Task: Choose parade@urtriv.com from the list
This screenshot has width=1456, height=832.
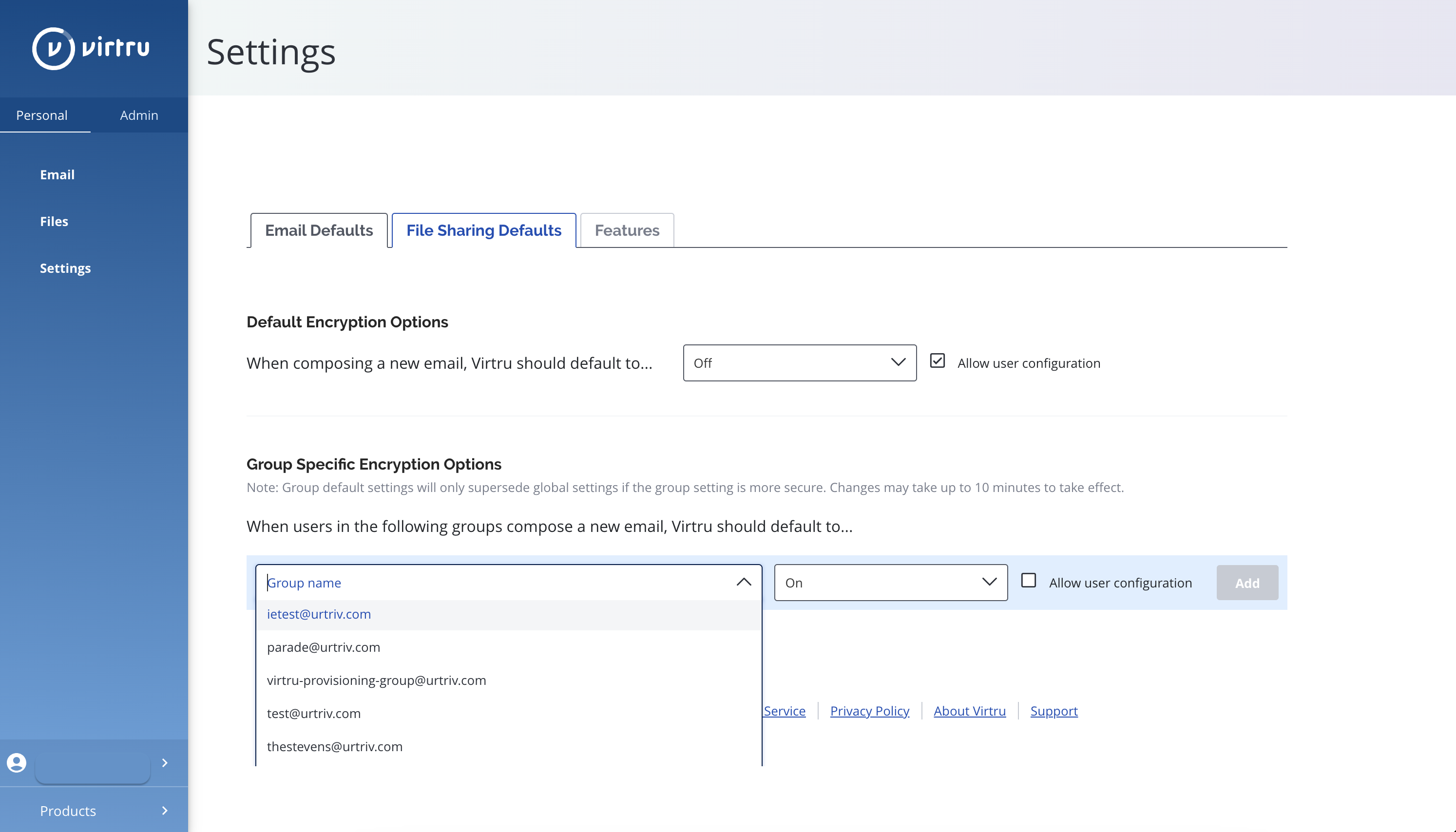Action: click(509, 647)
